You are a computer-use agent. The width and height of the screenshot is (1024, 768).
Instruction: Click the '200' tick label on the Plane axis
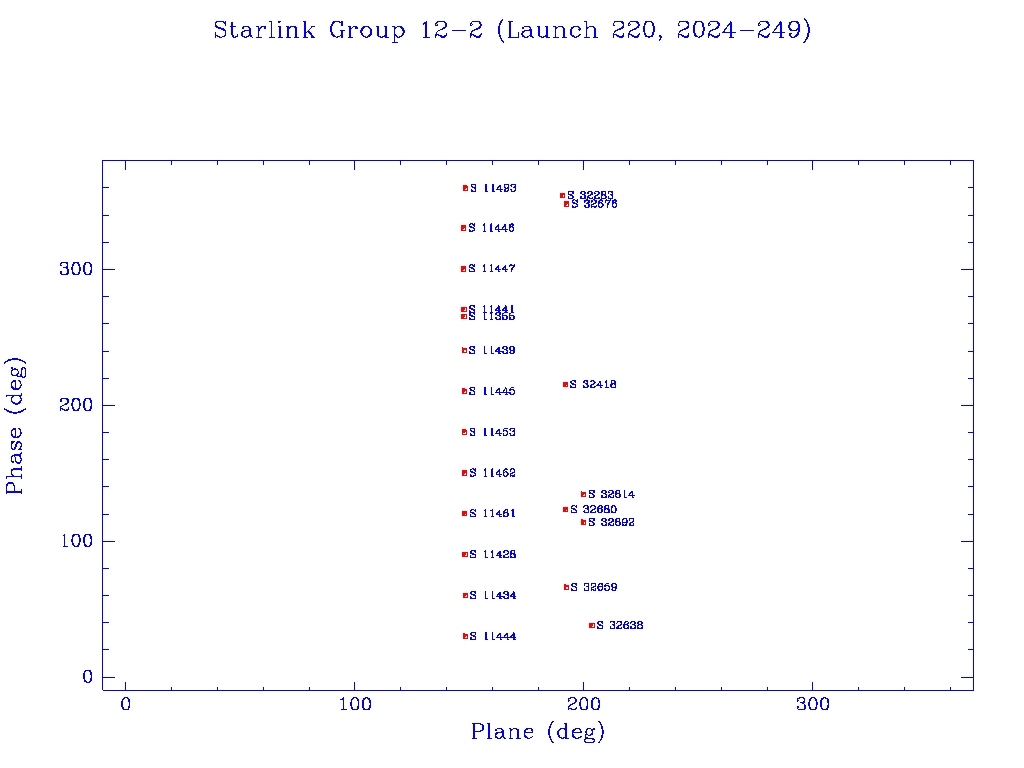click(x=584, y=705)
